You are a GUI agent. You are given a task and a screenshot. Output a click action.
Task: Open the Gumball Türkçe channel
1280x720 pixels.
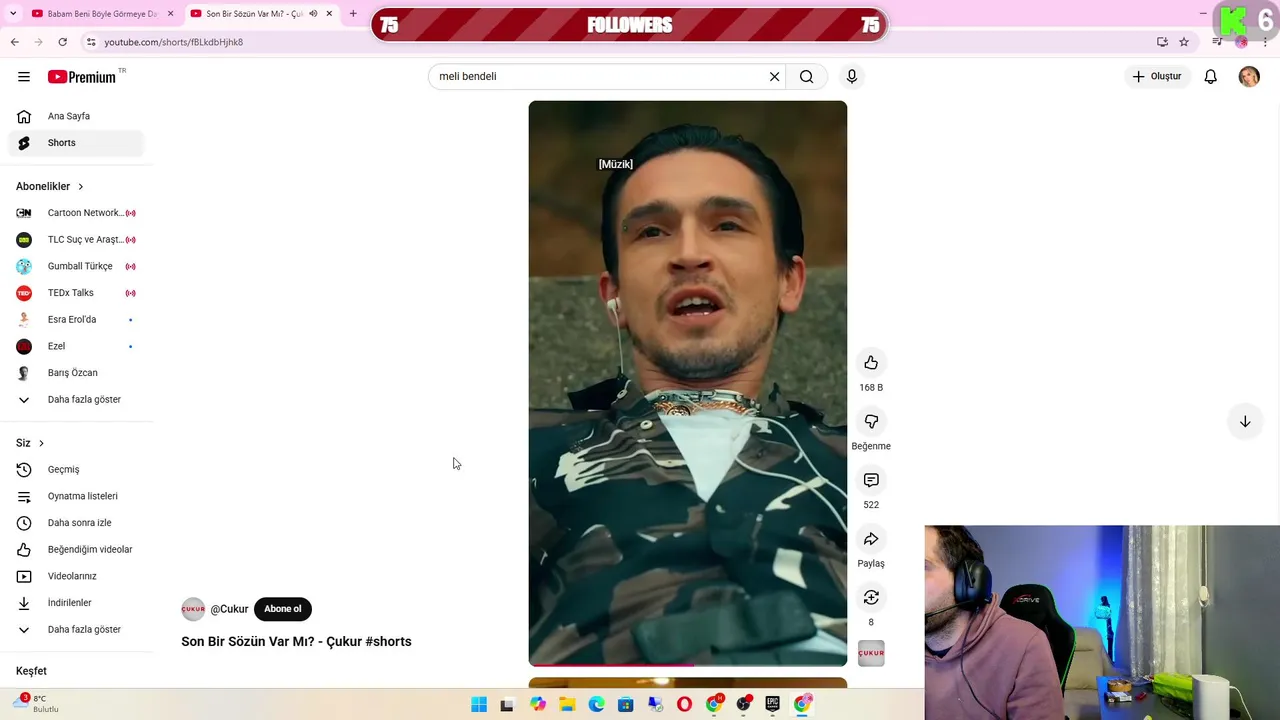[78, 267]
